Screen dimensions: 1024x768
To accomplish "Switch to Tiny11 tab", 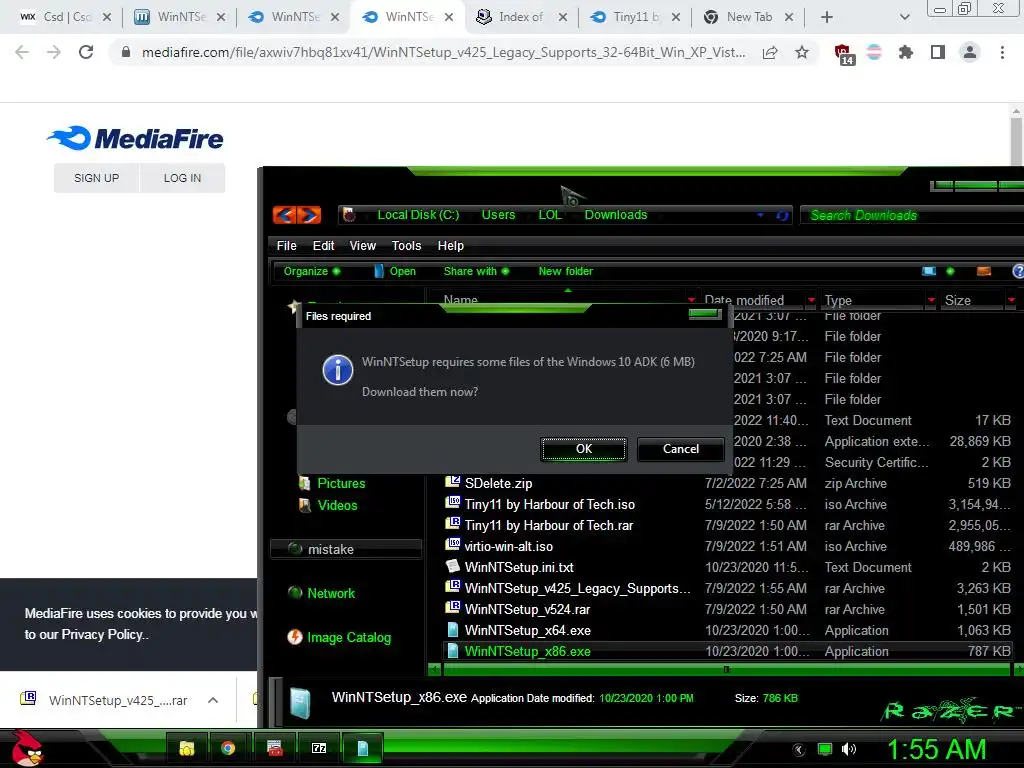I will (x=633, y=17).
